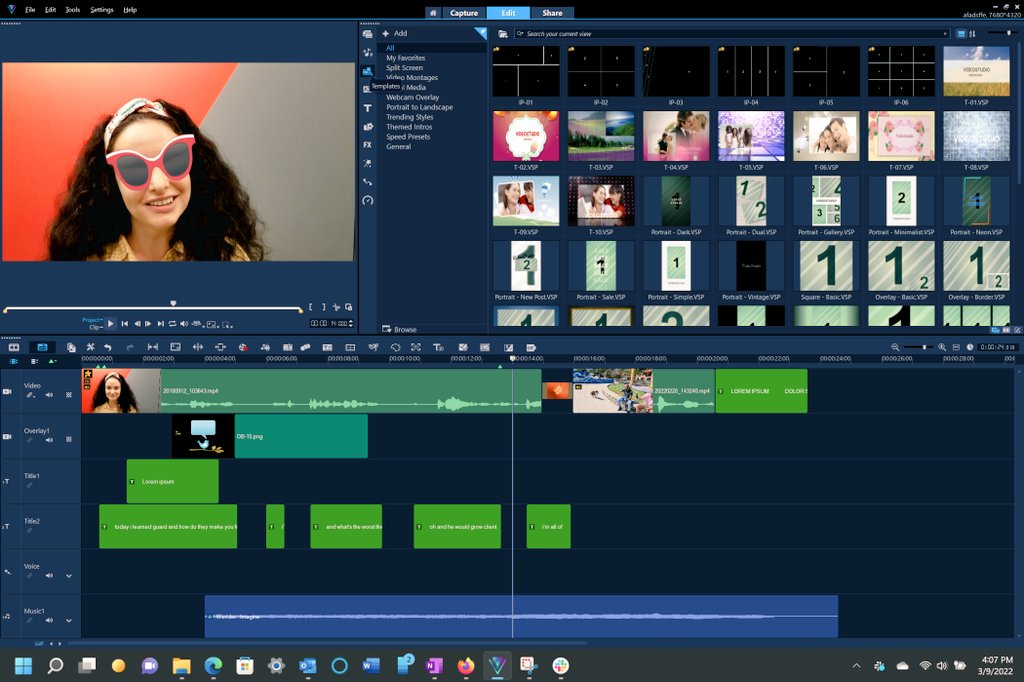Viewport: 1024px width, 682px height.
Task: Mute the Overlay1 track audio
Action: point(49,440)
